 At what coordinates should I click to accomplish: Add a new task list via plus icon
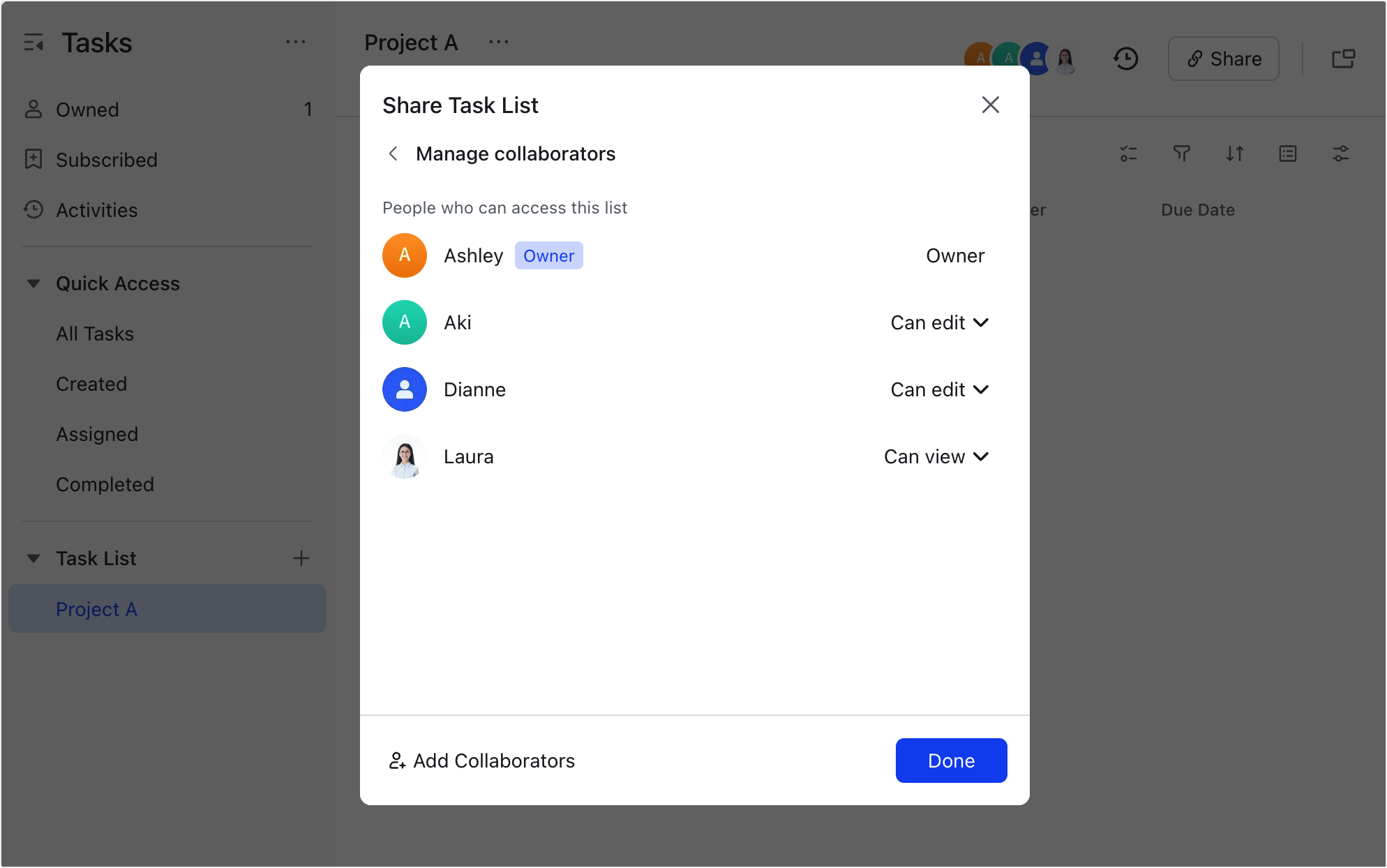301,558
